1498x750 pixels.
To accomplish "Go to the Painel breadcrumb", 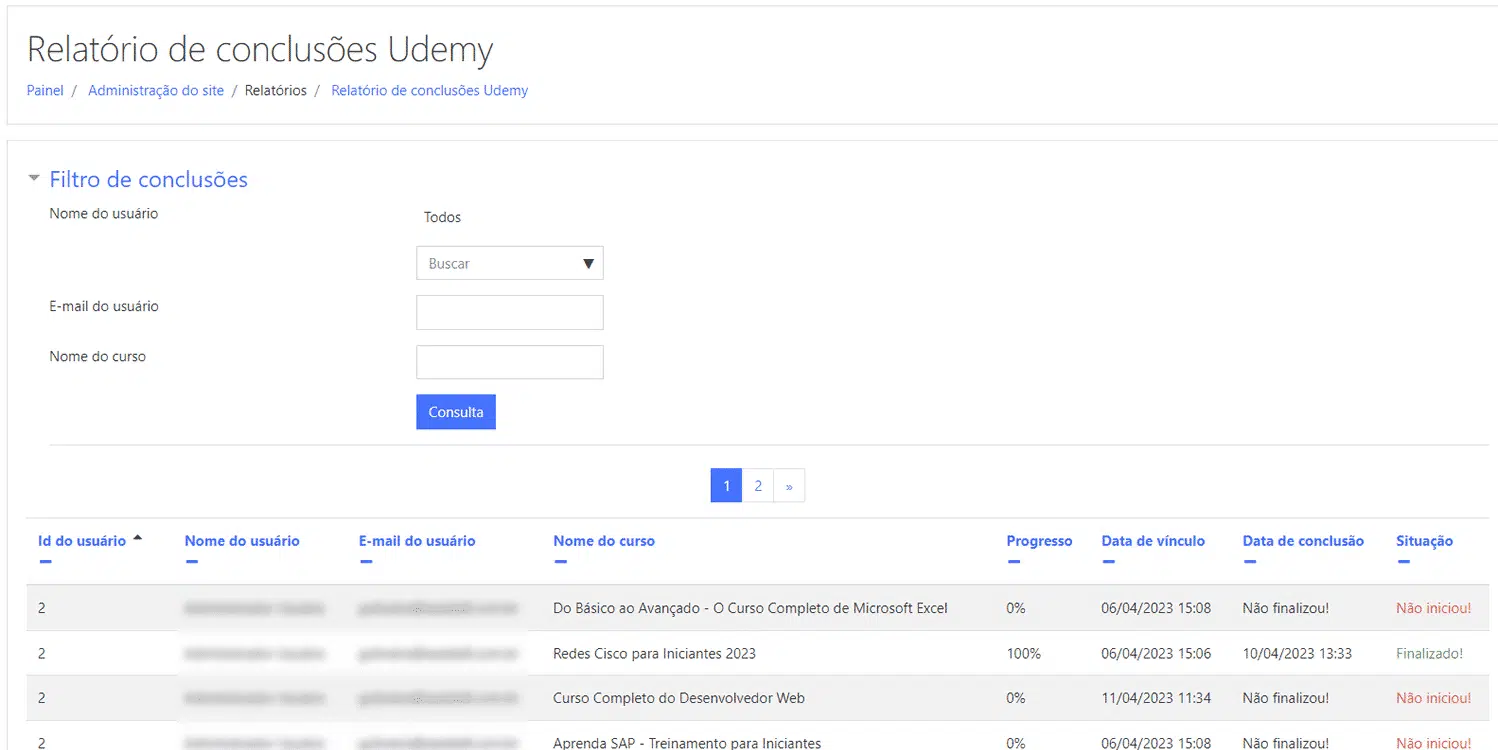I will coord(45,90).
